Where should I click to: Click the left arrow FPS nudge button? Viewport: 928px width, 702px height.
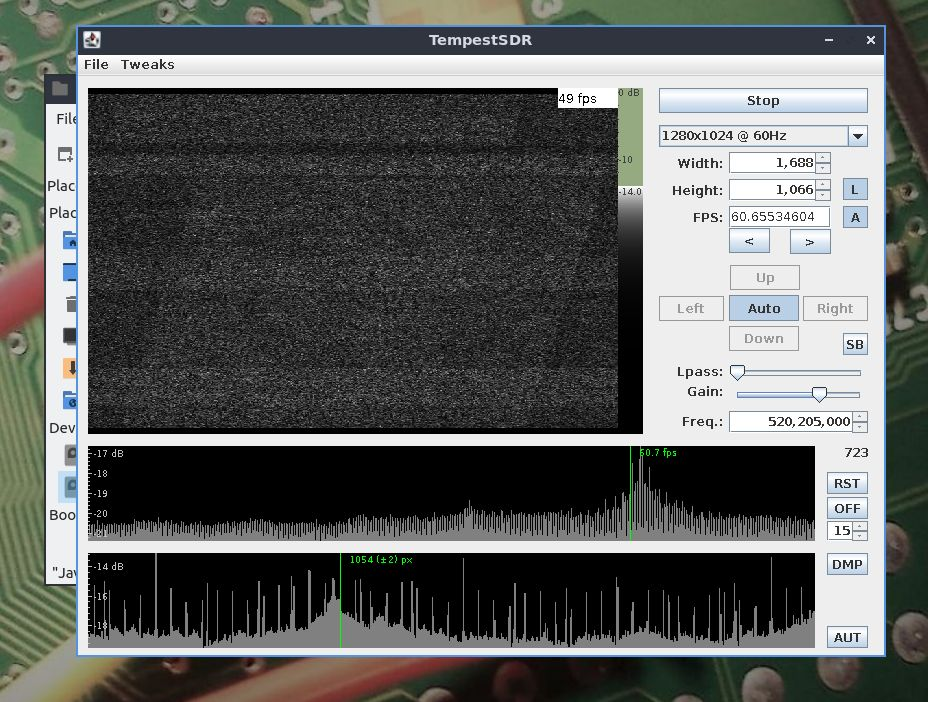(749, 241)
